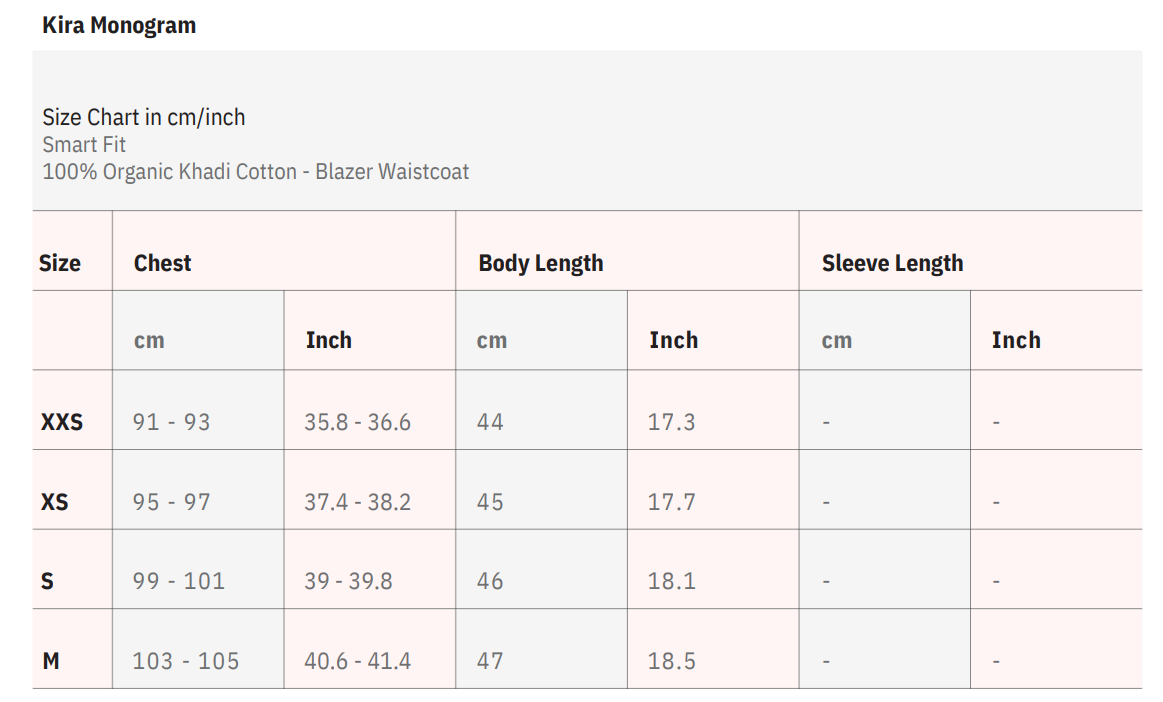Image resolution: width=1163 pixels, height=702 pixels.
Task: Click the S chest value 99 - 101
Action: click(x=178, y=581)
